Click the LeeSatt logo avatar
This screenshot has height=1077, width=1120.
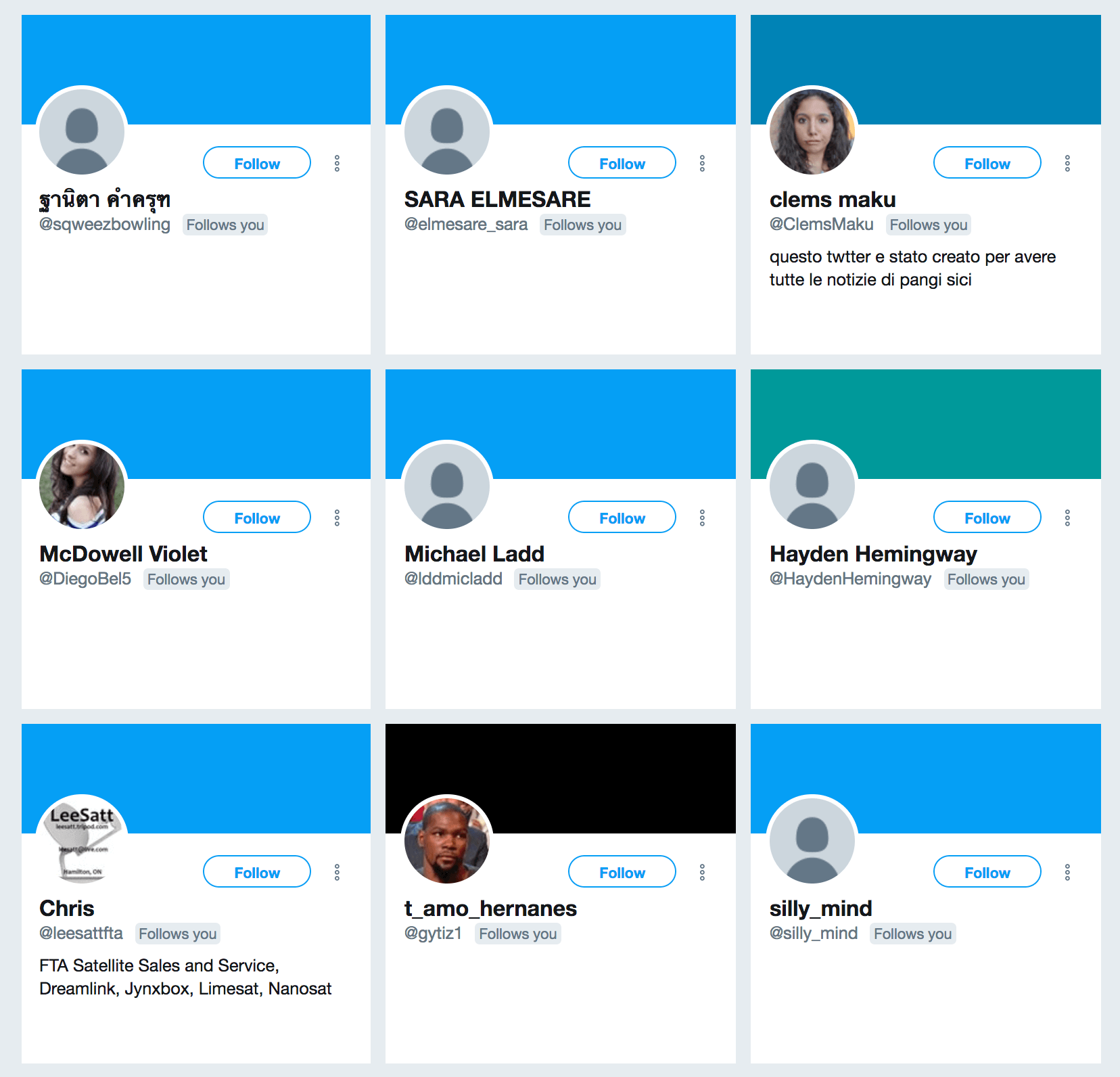click(82, 840)
